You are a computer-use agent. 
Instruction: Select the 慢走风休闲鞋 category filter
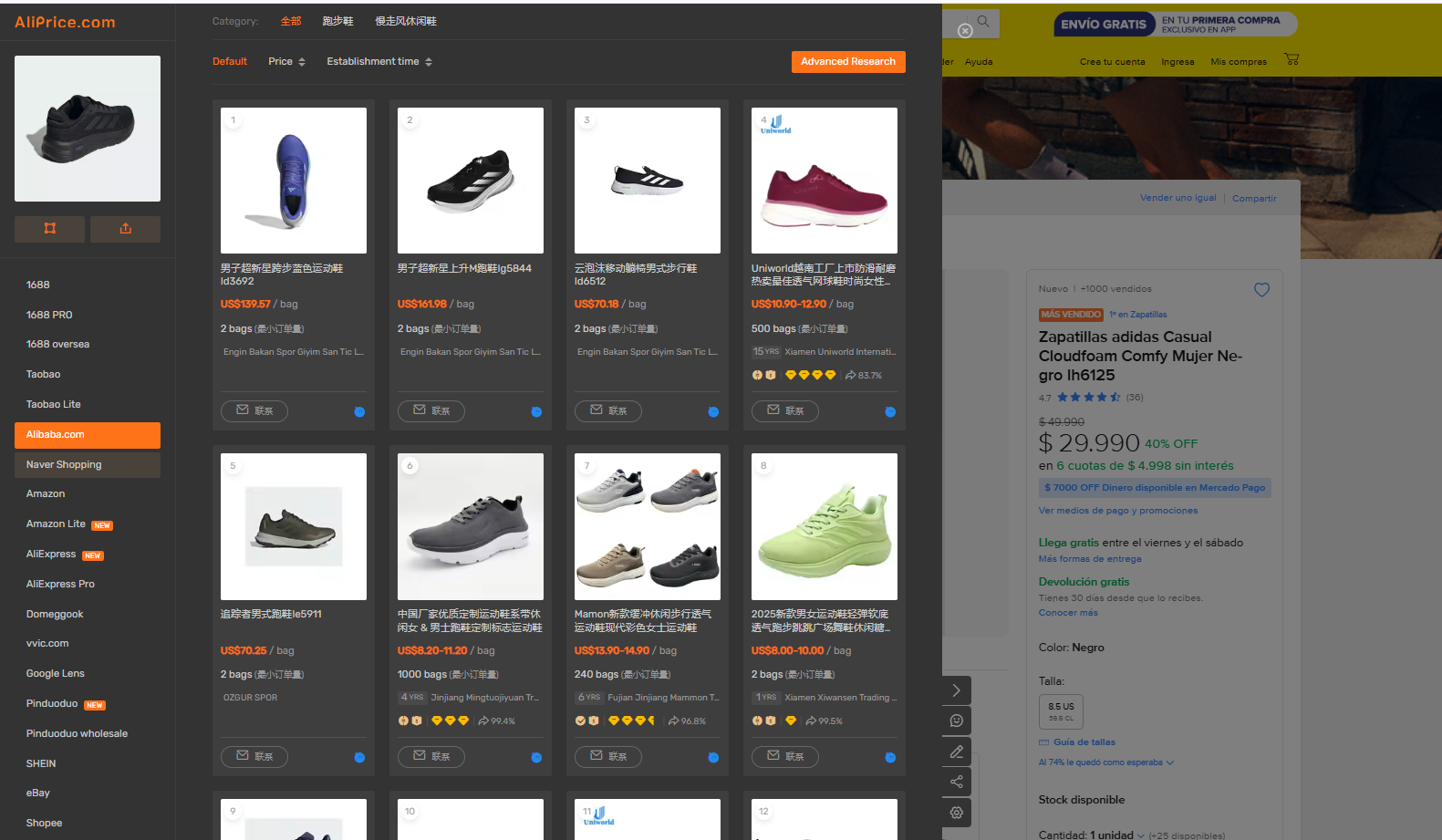[x=406, y=21]
